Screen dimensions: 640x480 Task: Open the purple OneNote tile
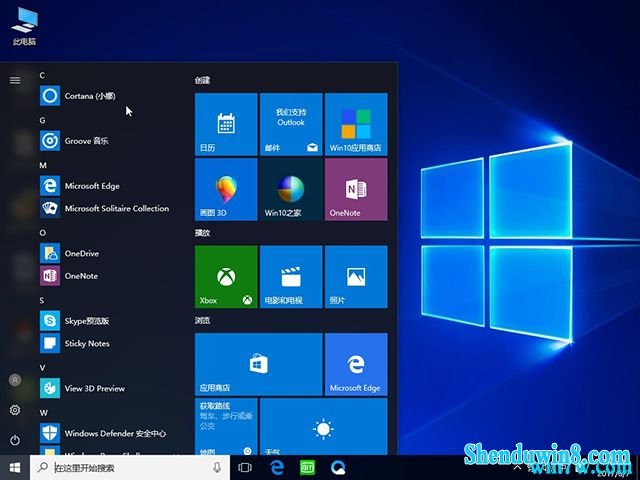[x=356, y=189]
